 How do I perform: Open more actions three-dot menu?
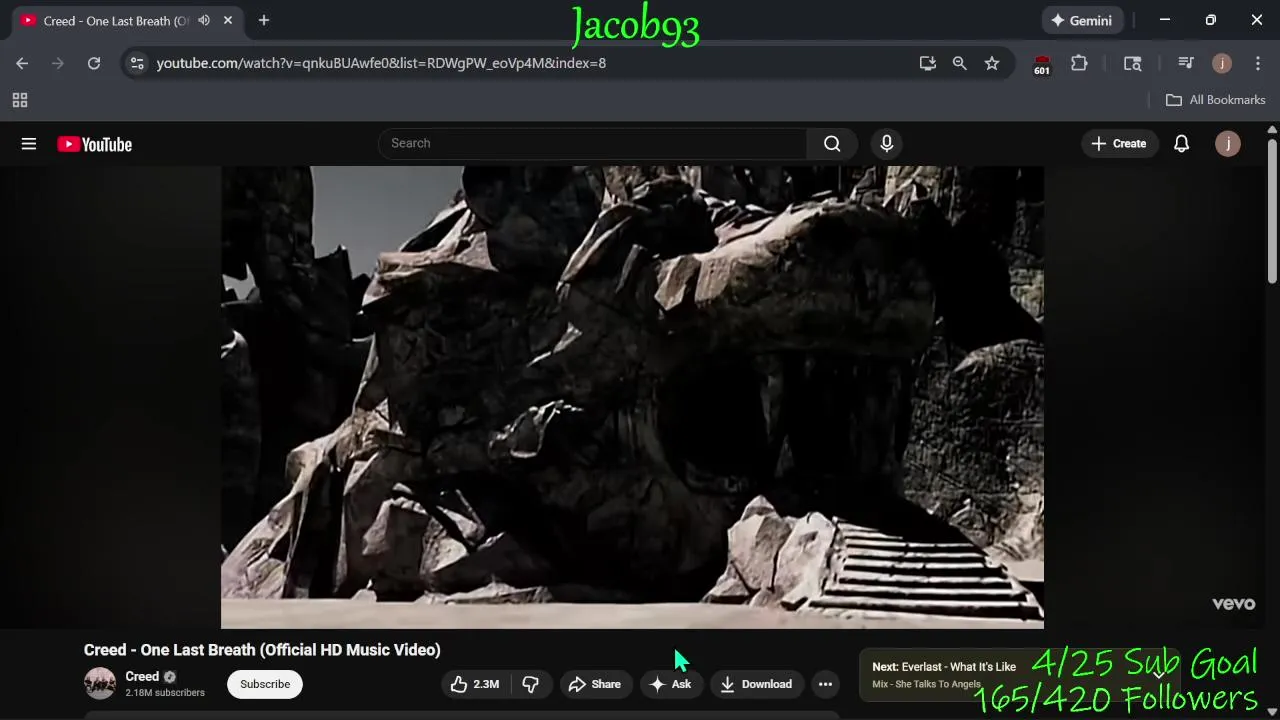coord(825,684)
